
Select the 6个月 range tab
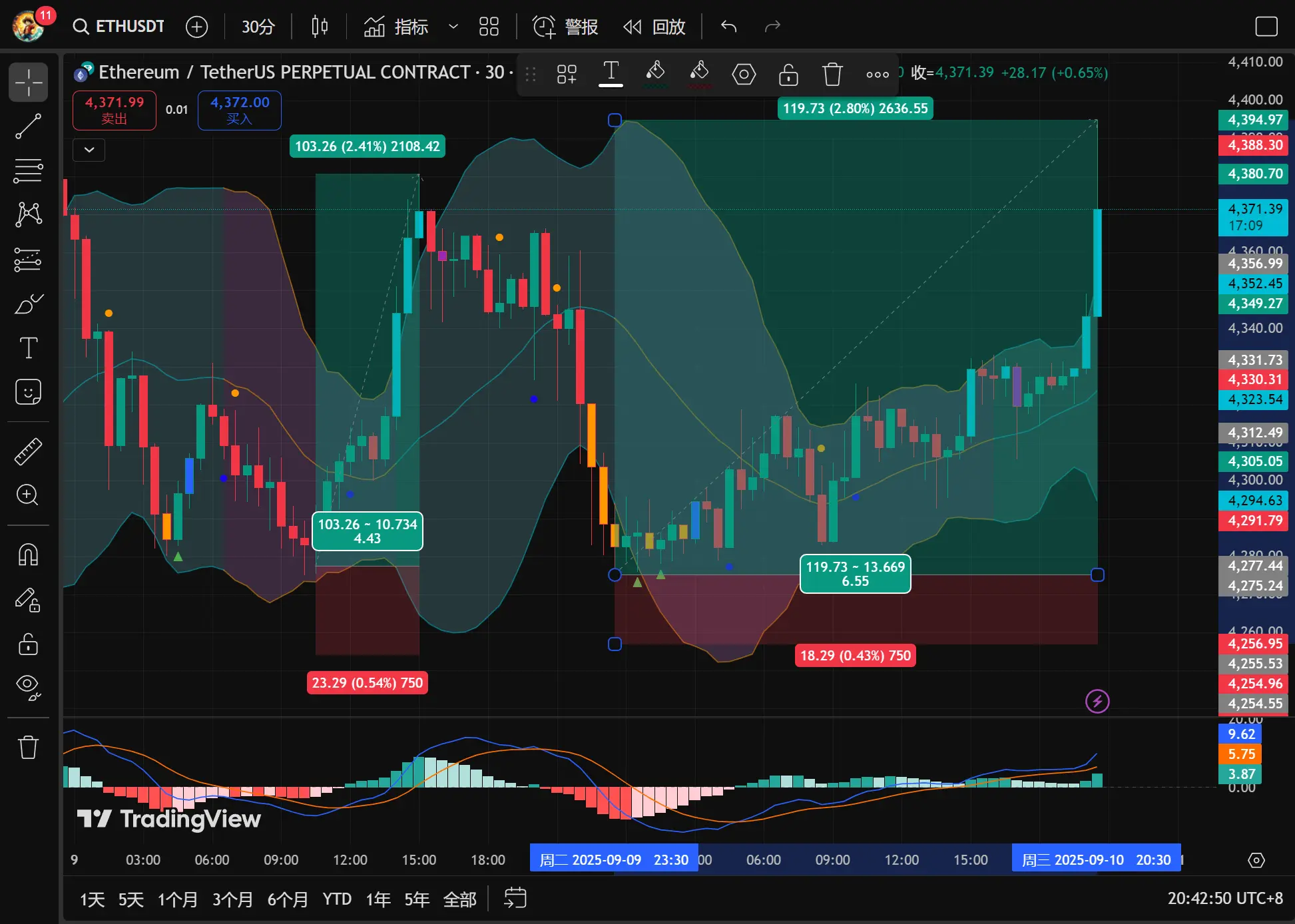(x=288, y=899)
